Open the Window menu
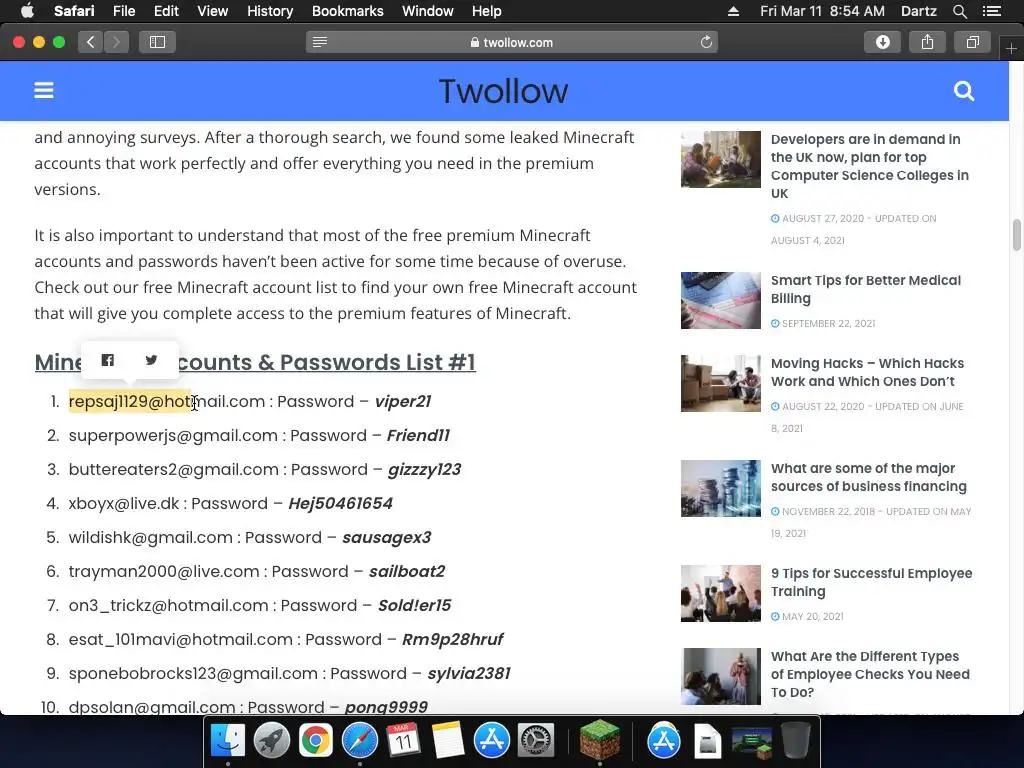 point(428,11)
